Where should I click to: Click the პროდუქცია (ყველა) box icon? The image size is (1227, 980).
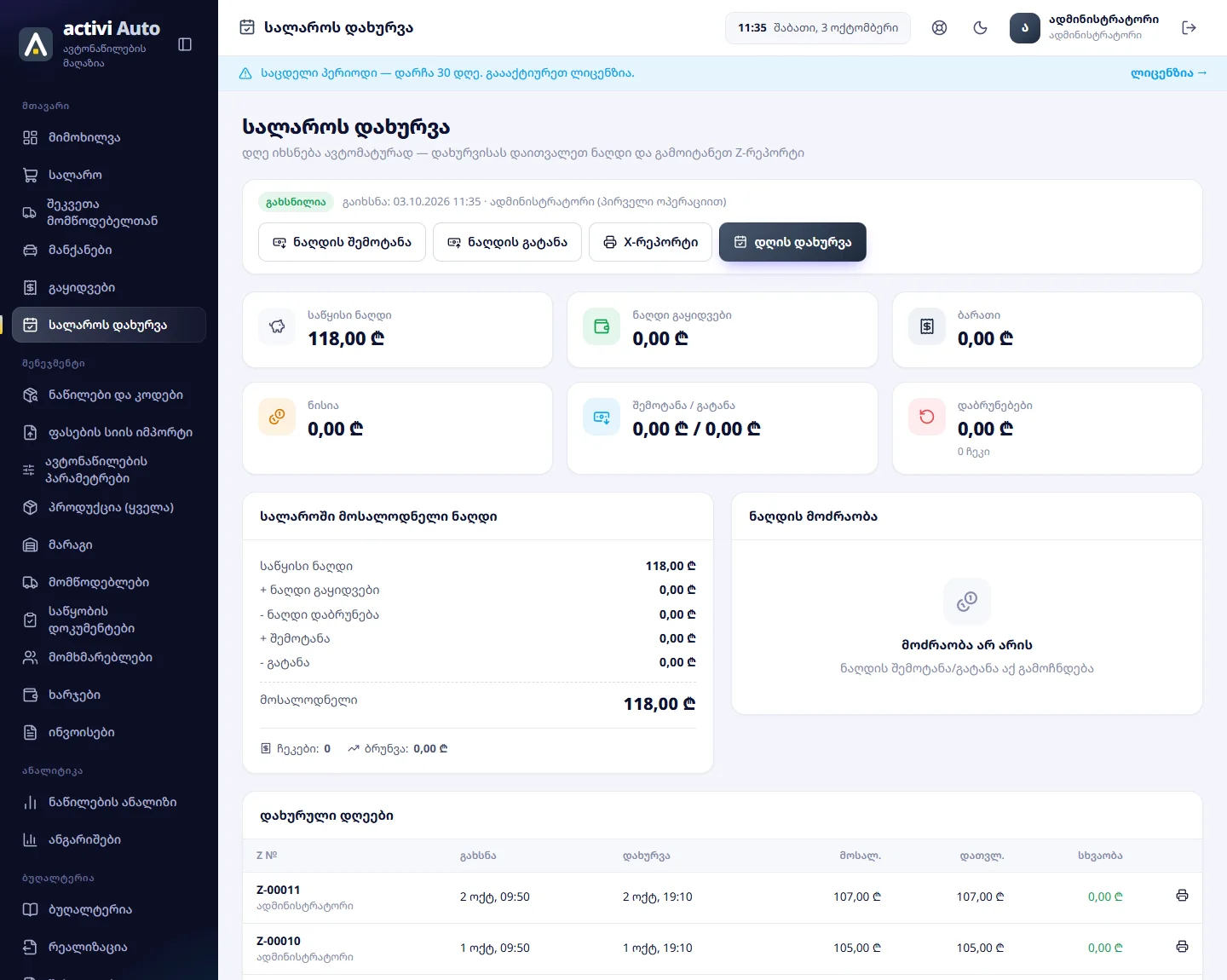click(x=30, y=507)
